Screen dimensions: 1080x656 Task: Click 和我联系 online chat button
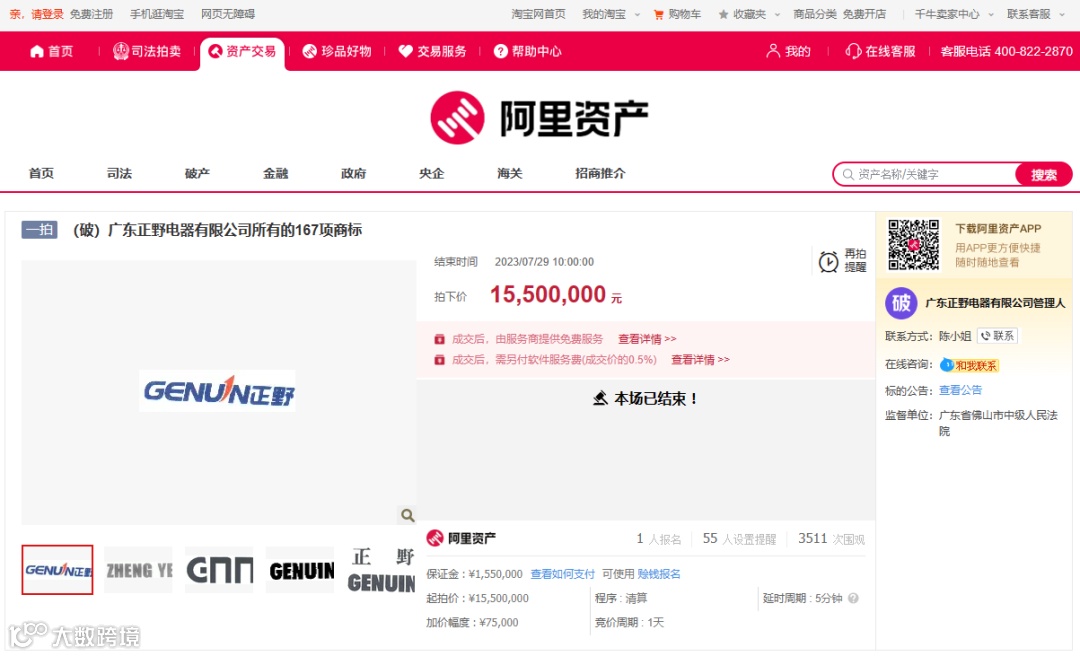click(969, 365)
